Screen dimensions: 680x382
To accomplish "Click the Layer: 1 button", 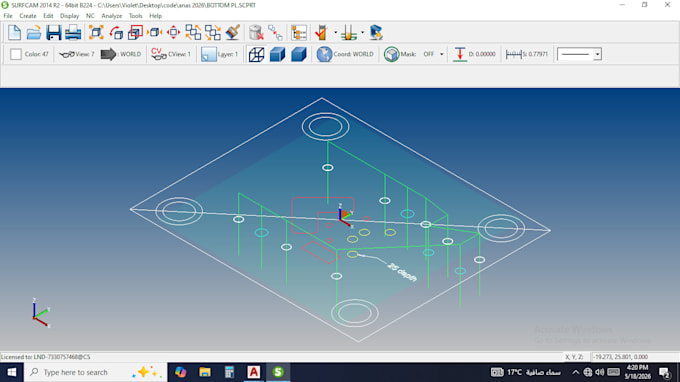I will tap(220, 54).
